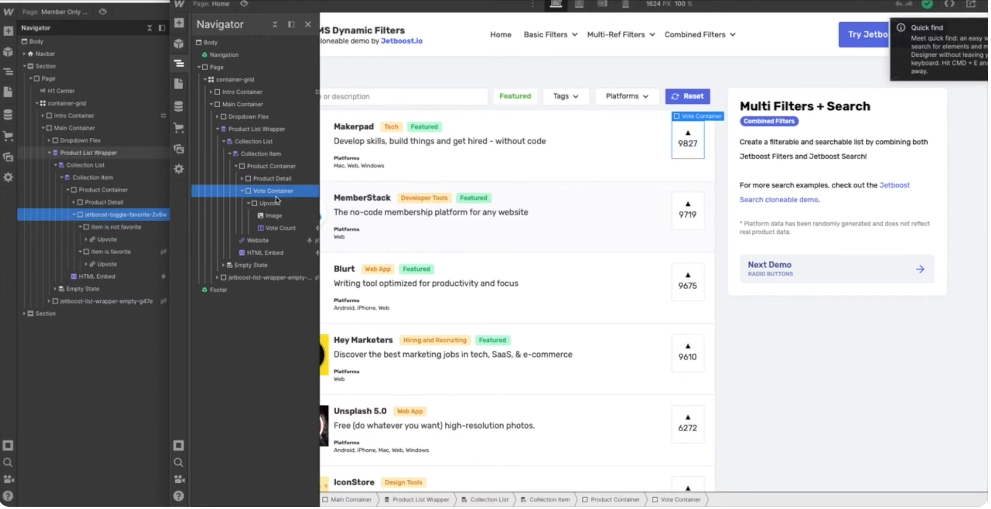Toggle upvote box showing 6272 for Unsplash 5.0
The height and width of the screenshot is (509, 991).
point(688,424)
